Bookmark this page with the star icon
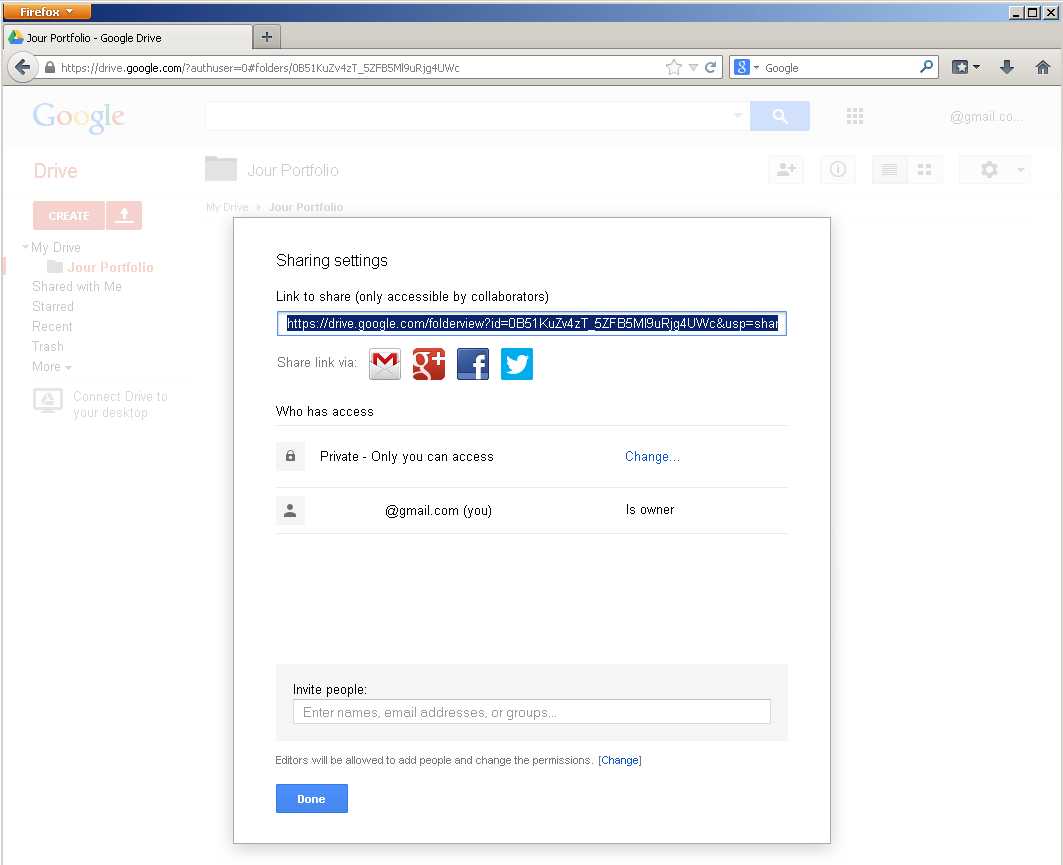Image resolution: width=1063 pixels, height=865 pixels. click(674, 68)
